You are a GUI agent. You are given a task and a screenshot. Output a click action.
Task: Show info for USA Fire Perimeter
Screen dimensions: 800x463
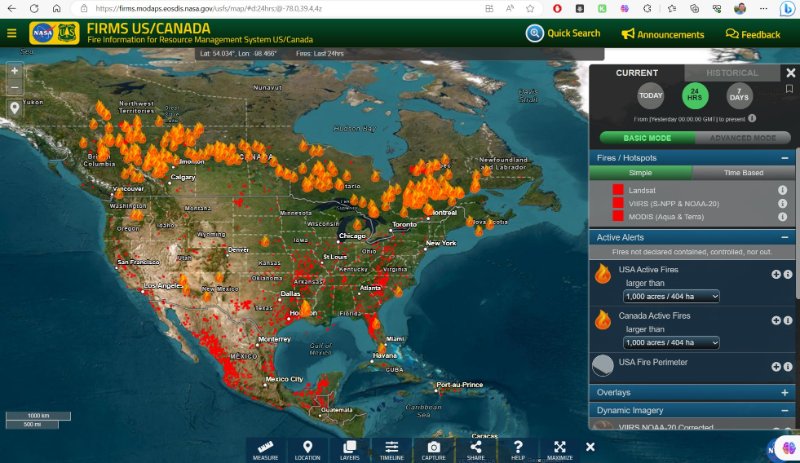788,367
